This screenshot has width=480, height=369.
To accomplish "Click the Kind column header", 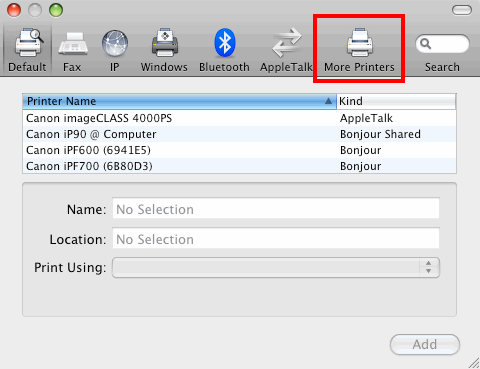I will pyautogui.click(x=396, y=101).
